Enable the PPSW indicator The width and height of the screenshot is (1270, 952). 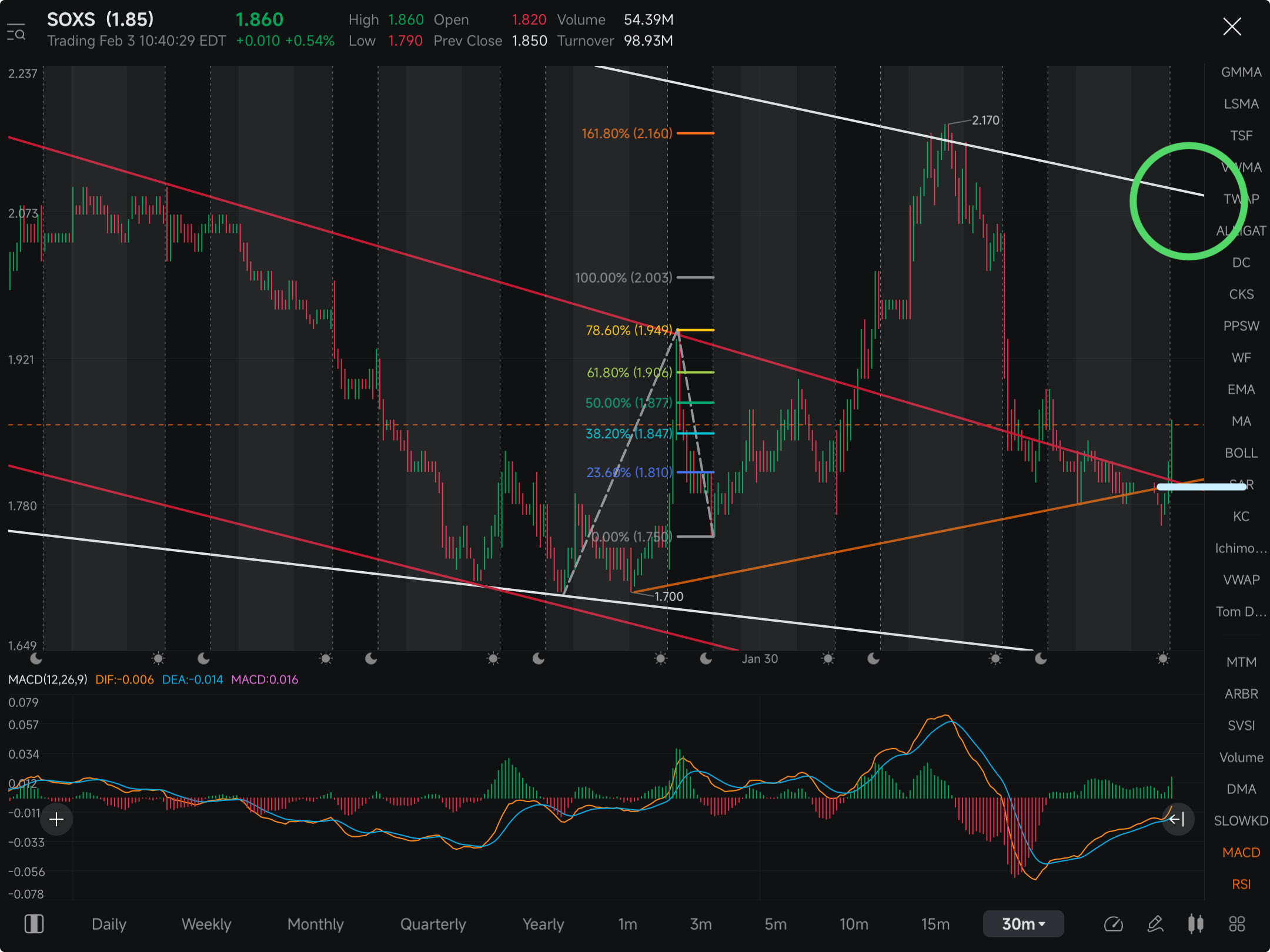[1241, 326]
